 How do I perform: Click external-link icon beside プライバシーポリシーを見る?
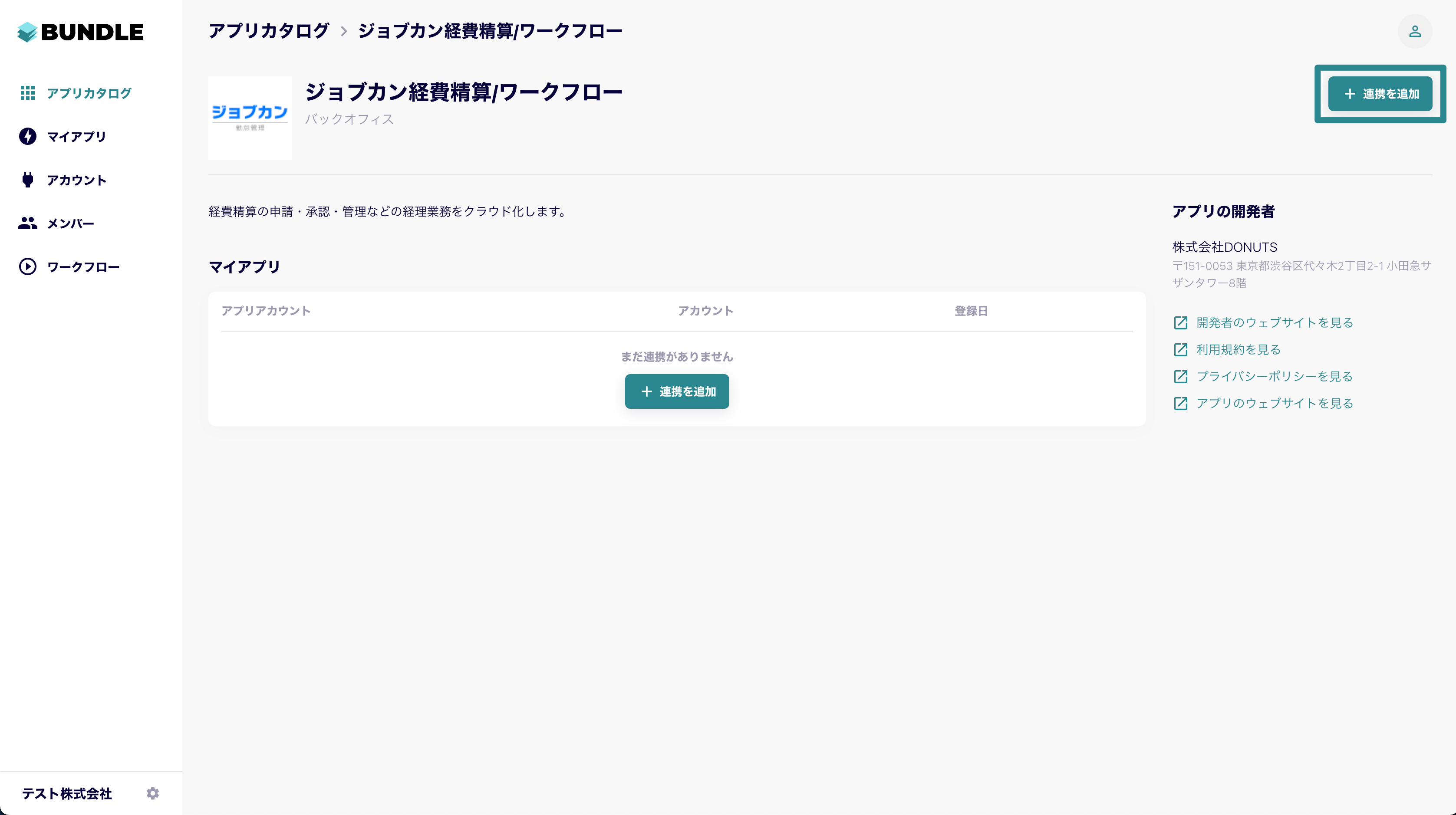[x=1181, y=376]
